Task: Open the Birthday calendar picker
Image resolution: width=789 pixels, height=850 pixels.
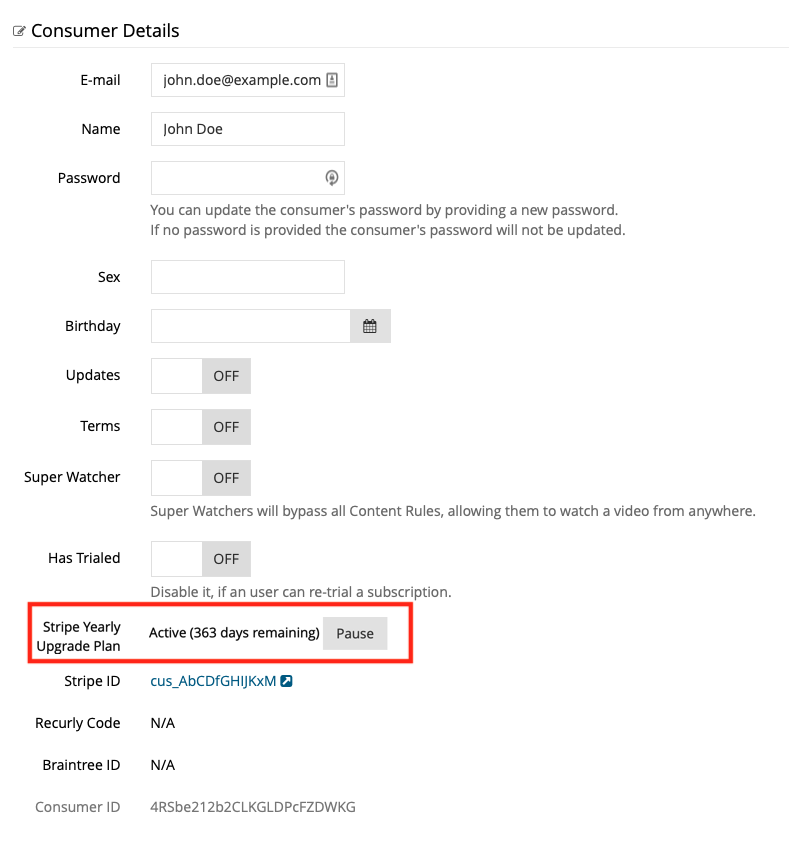Action: [x=370, y=326]
